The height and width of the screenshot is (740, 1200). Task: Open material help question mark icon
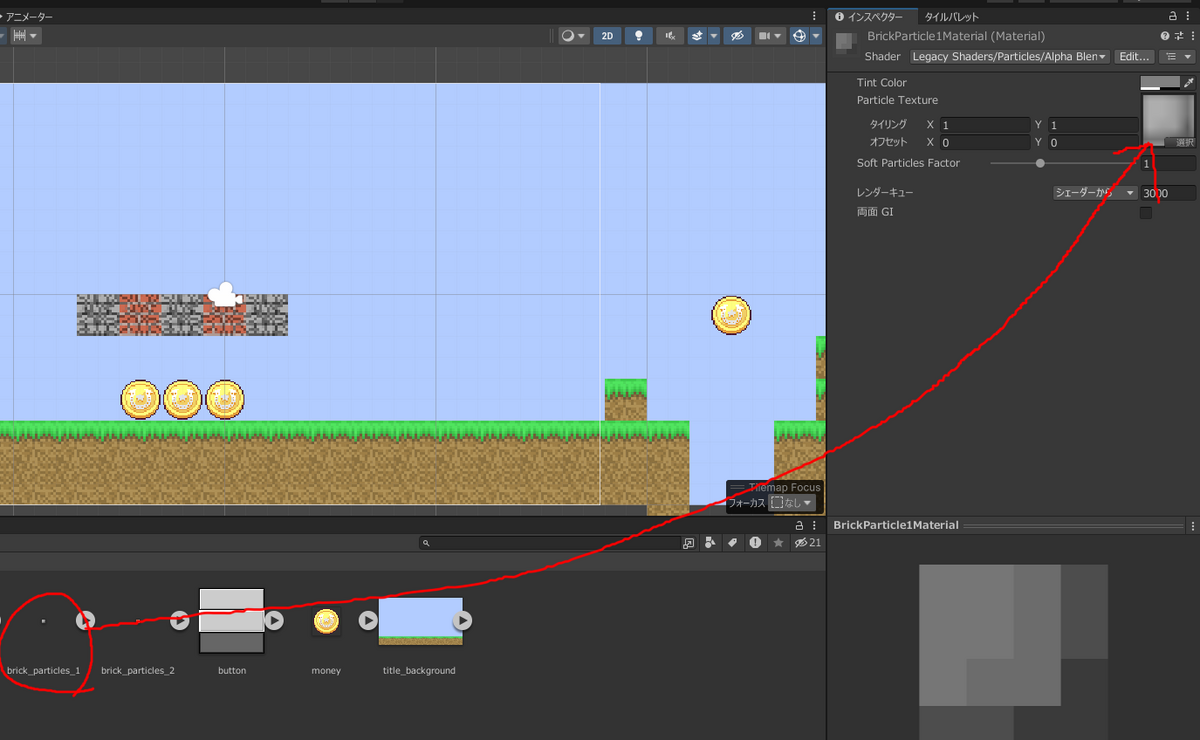(1165, 36)
